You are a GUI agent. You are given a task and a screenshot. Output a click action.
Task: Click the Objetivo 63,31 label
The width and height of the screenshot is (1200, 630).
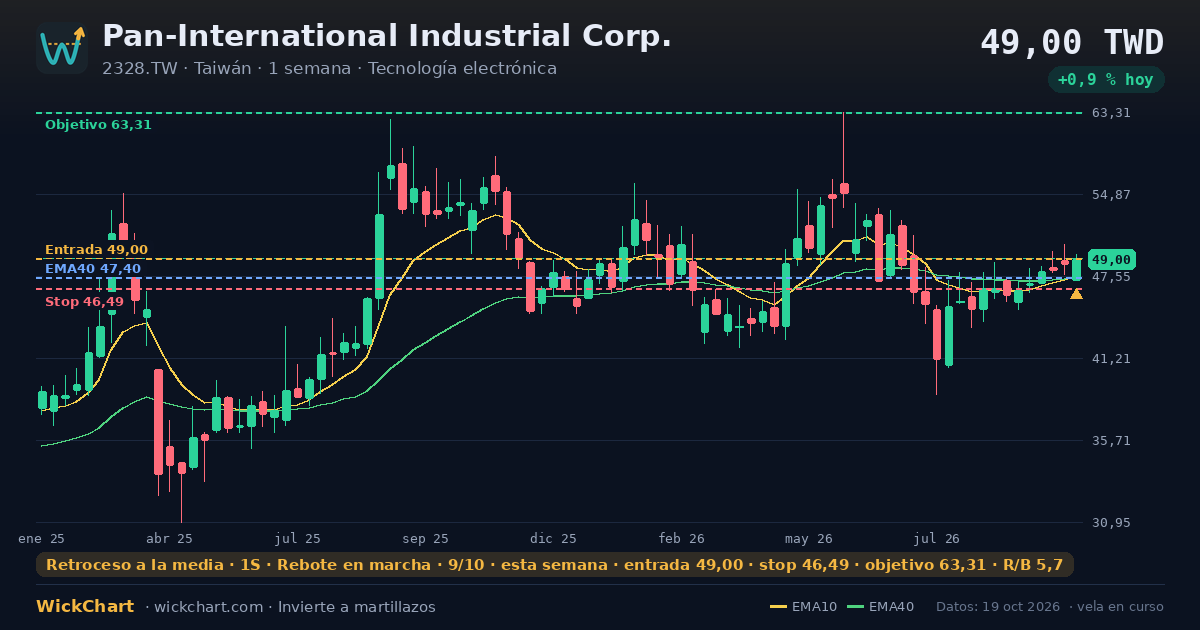click(x=98, y=125)
